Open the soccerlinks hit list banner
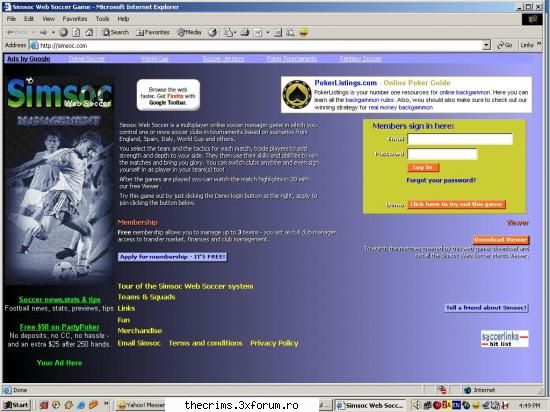Viewport: 550px width, 412px height. (504, 339)
